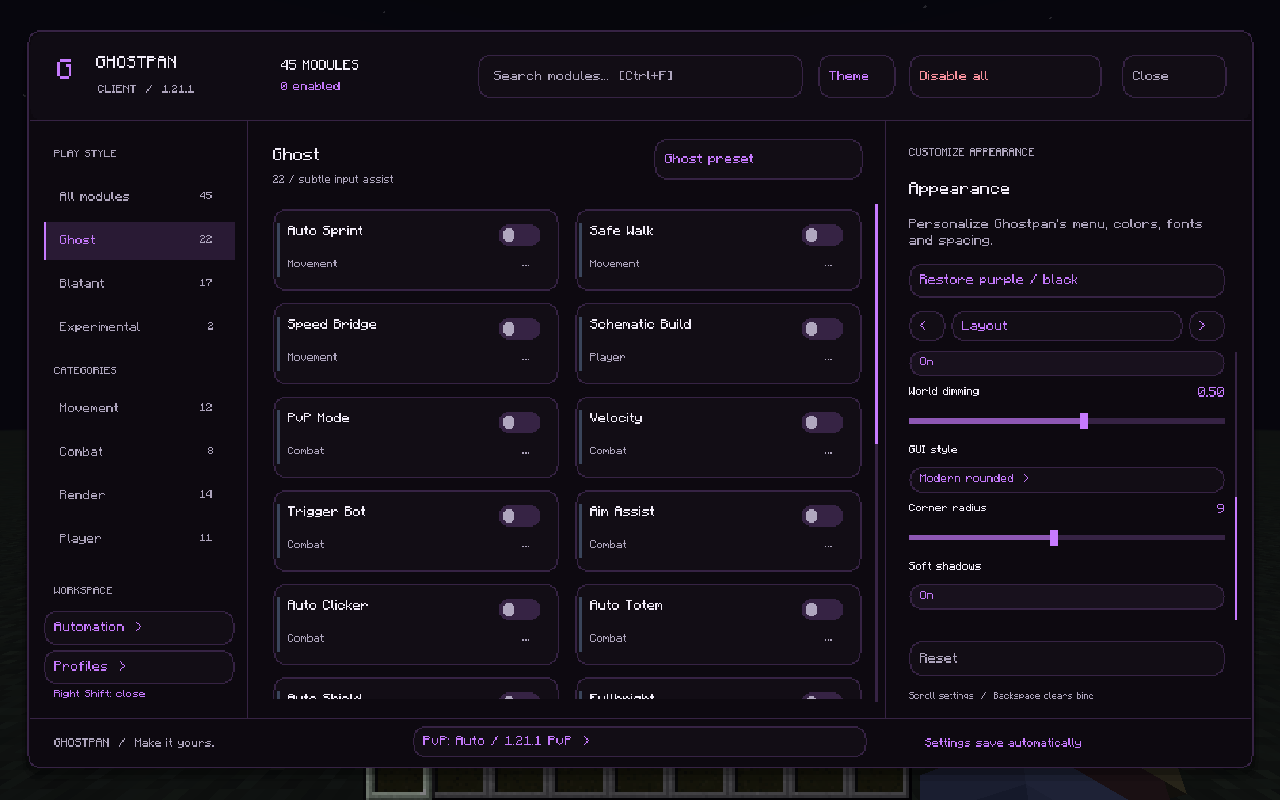The width and height of the screenshot is (1280, 800).
Task: Enable the Safe Walk module switch
Action: (822, 235)
